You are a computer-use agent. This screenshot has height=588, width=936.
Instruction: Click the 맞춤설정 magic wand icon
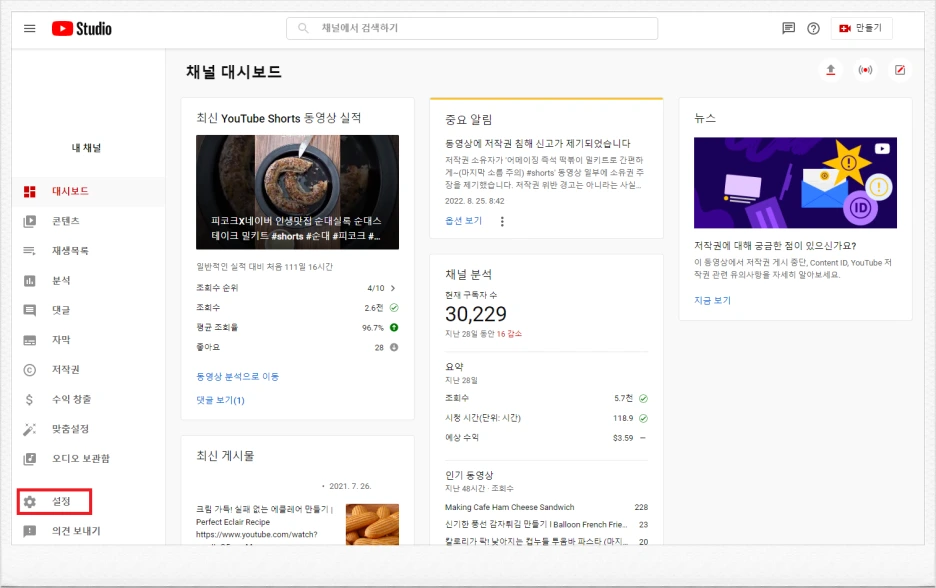click(x=29, y=429)
